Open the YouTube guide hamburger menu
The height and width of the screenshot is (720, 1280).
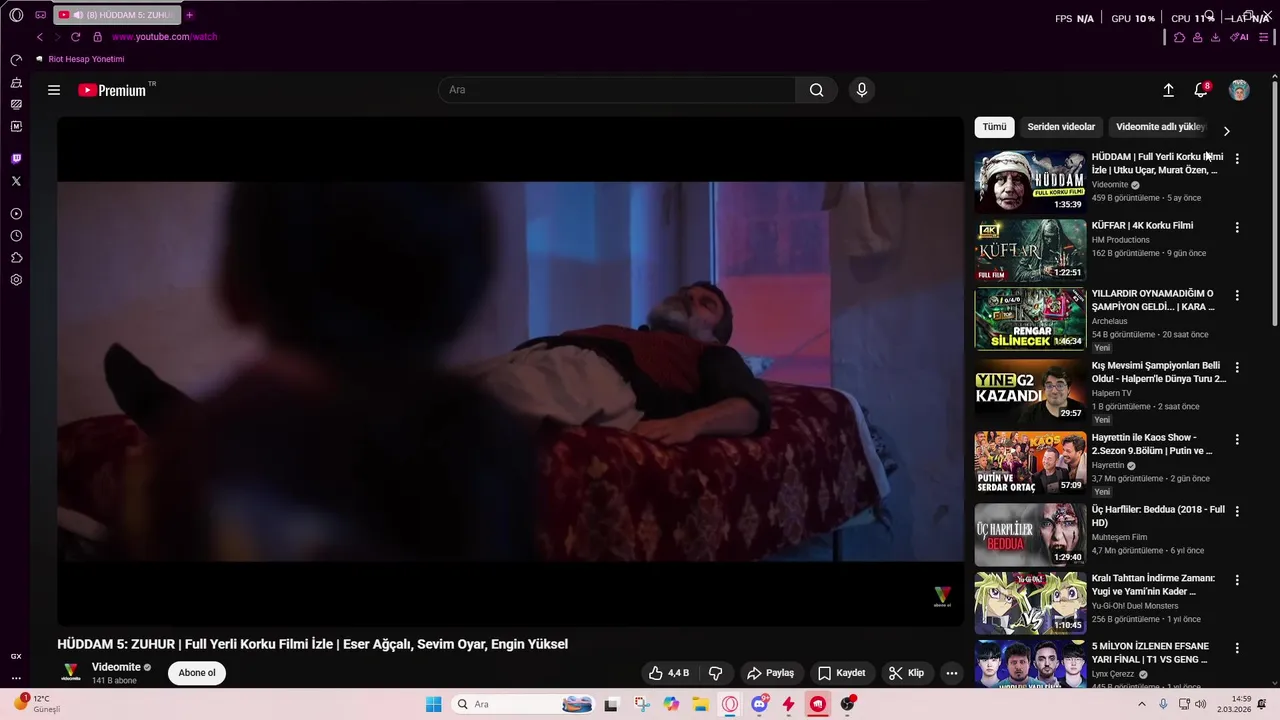(x=54, y=90)
